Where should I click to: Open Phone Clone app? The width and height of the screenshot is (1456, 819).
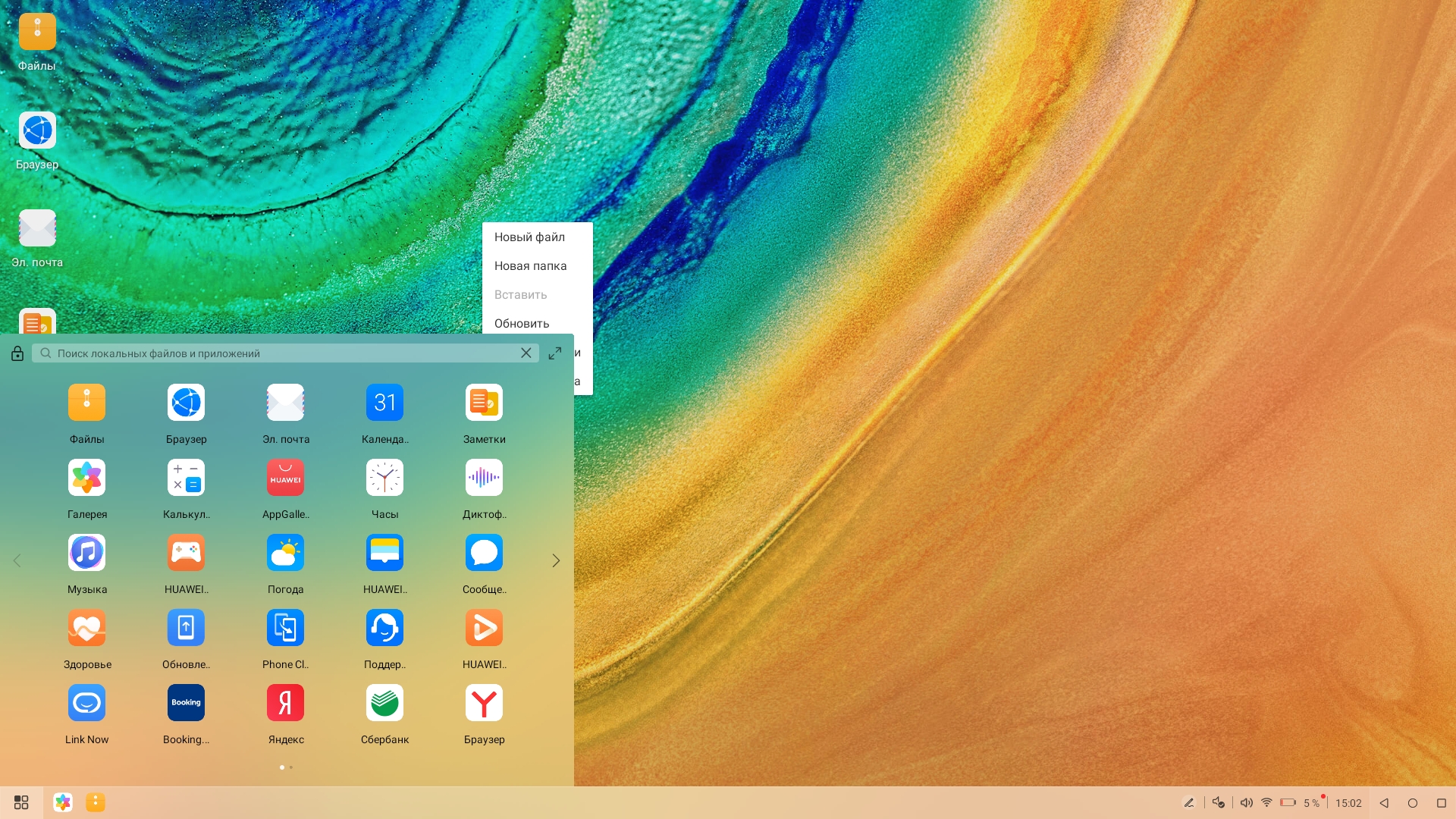(285, 628)
